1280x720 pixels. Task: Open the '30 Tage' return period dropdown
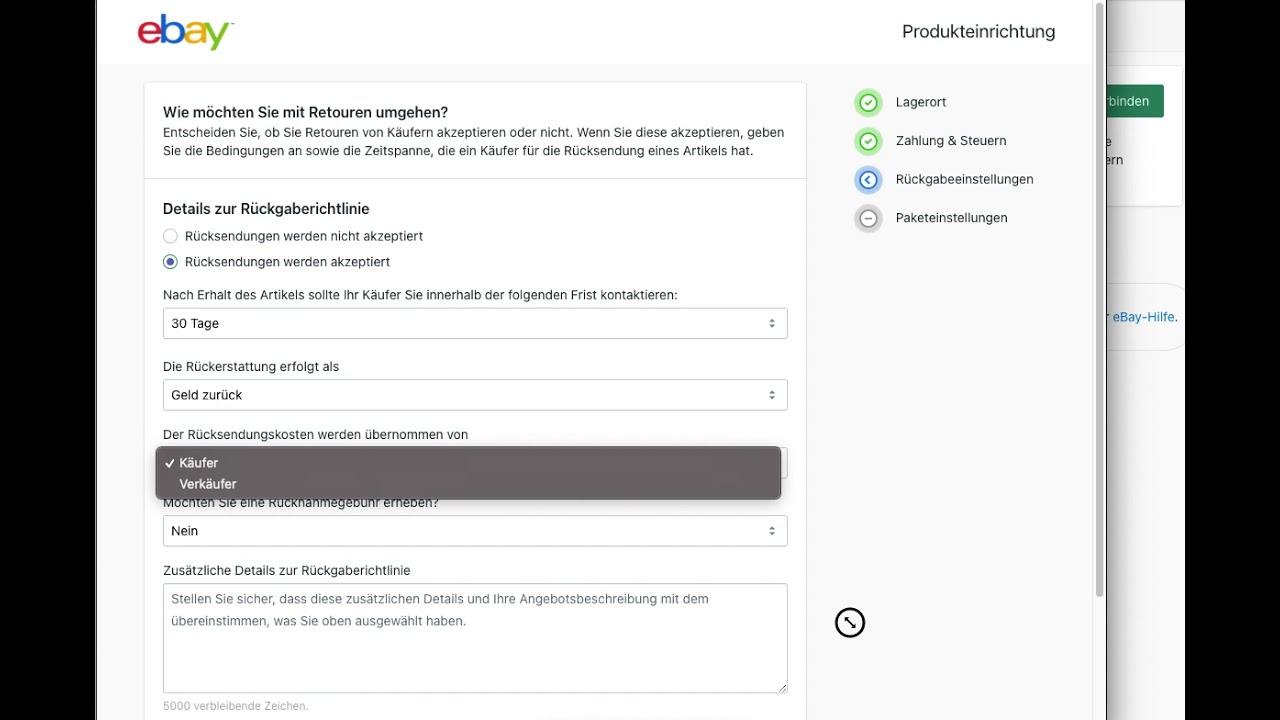tap(475, 324)
